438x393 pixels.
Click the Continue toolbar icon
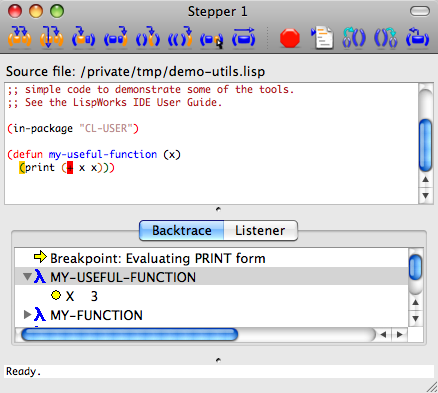244,38
